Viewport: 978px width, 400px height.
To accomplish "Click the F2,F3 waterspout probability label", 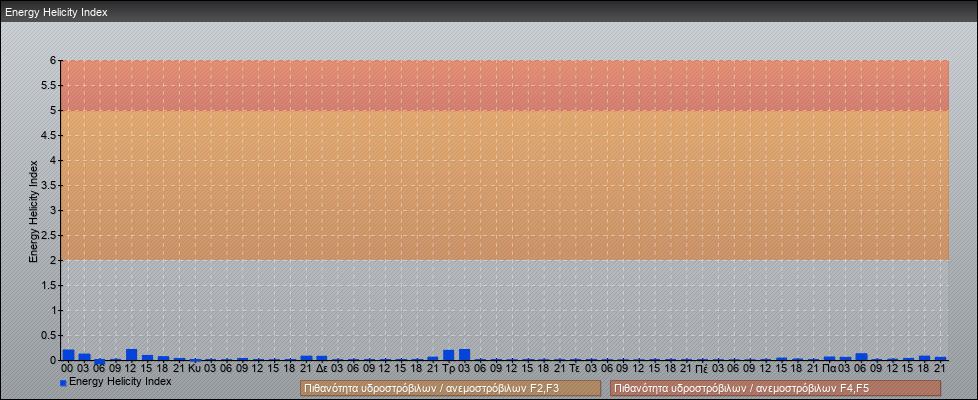I will [x=450, y=388].
